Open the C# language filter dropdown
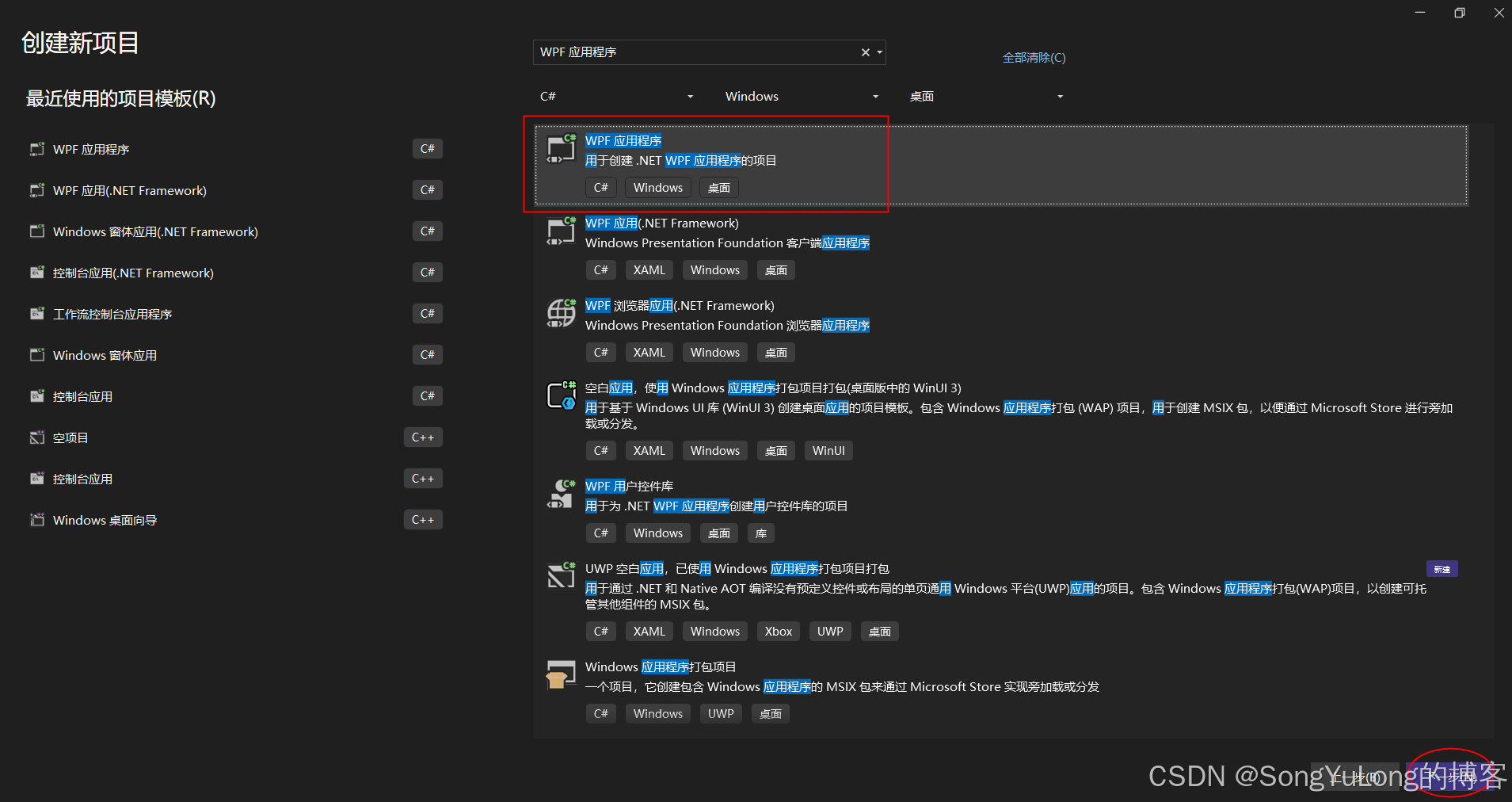Viewport: 1512px width, 802px height. point(616,97)
